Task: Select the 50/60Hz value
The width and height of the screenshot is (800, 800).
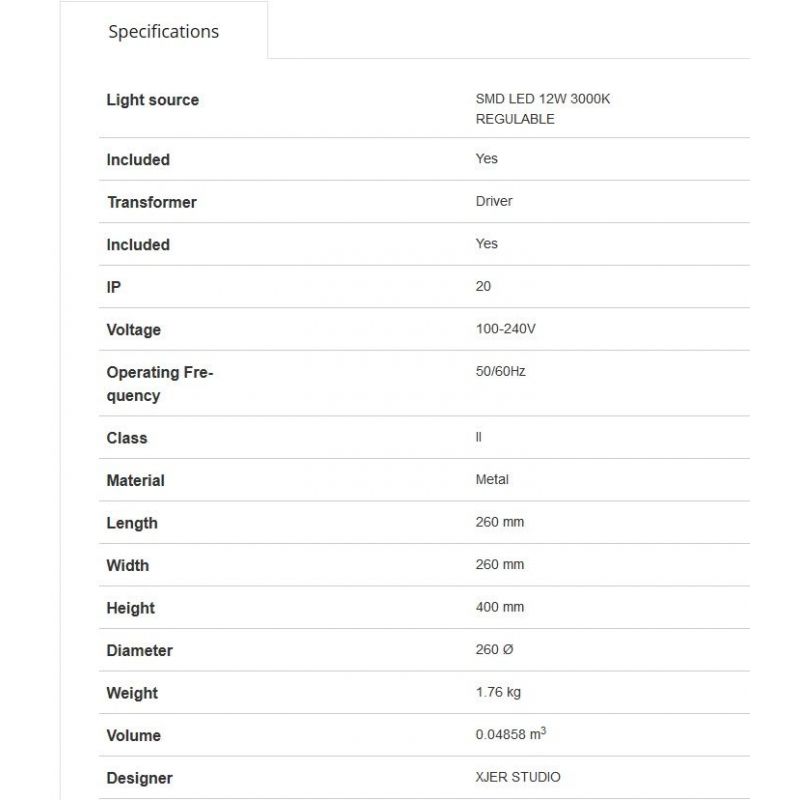Action: 500,371
